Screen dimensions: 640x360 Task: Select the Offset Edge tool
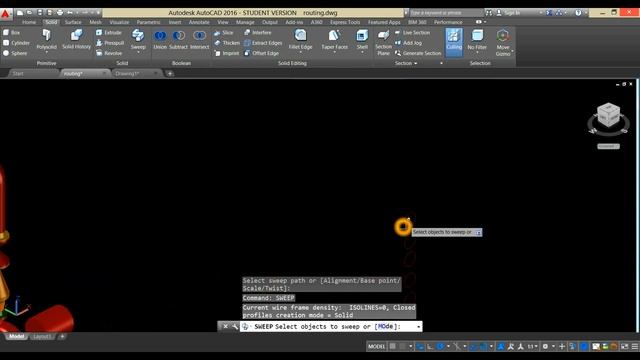click(261, 53)
